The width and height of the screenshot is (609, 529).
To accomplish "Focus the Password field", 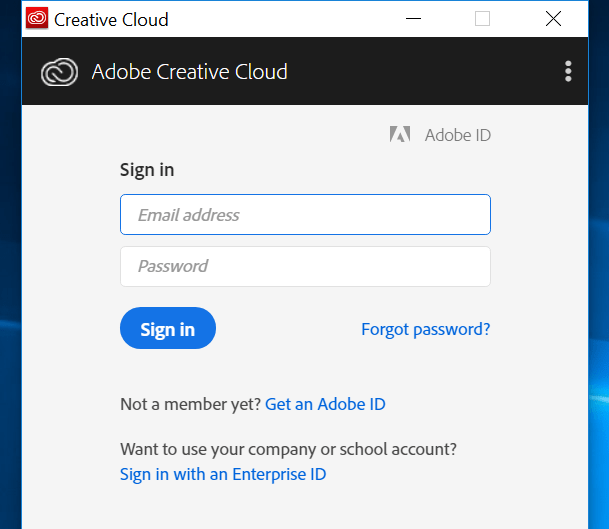I will [x=305, y=266].
